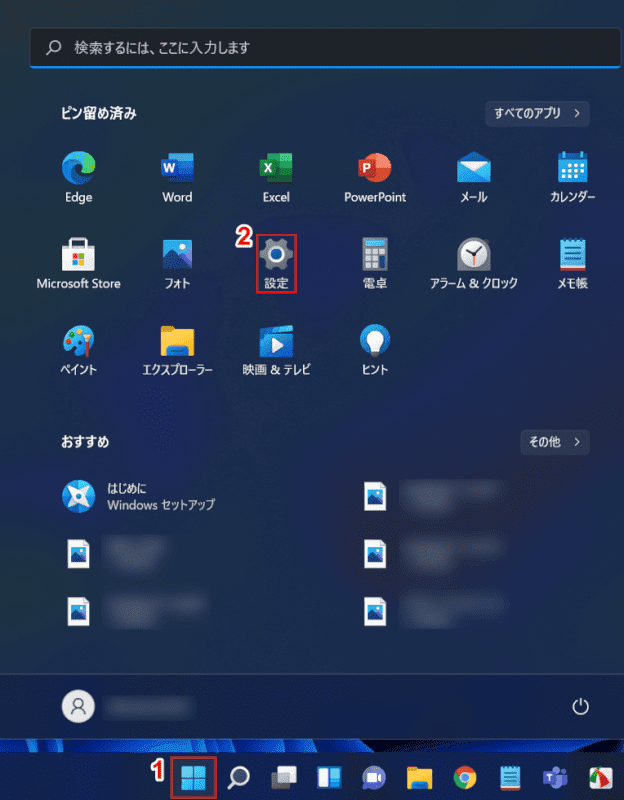Open はじめに Windows セットアップ
Screen dimensions: 624x800
point(140,496)
